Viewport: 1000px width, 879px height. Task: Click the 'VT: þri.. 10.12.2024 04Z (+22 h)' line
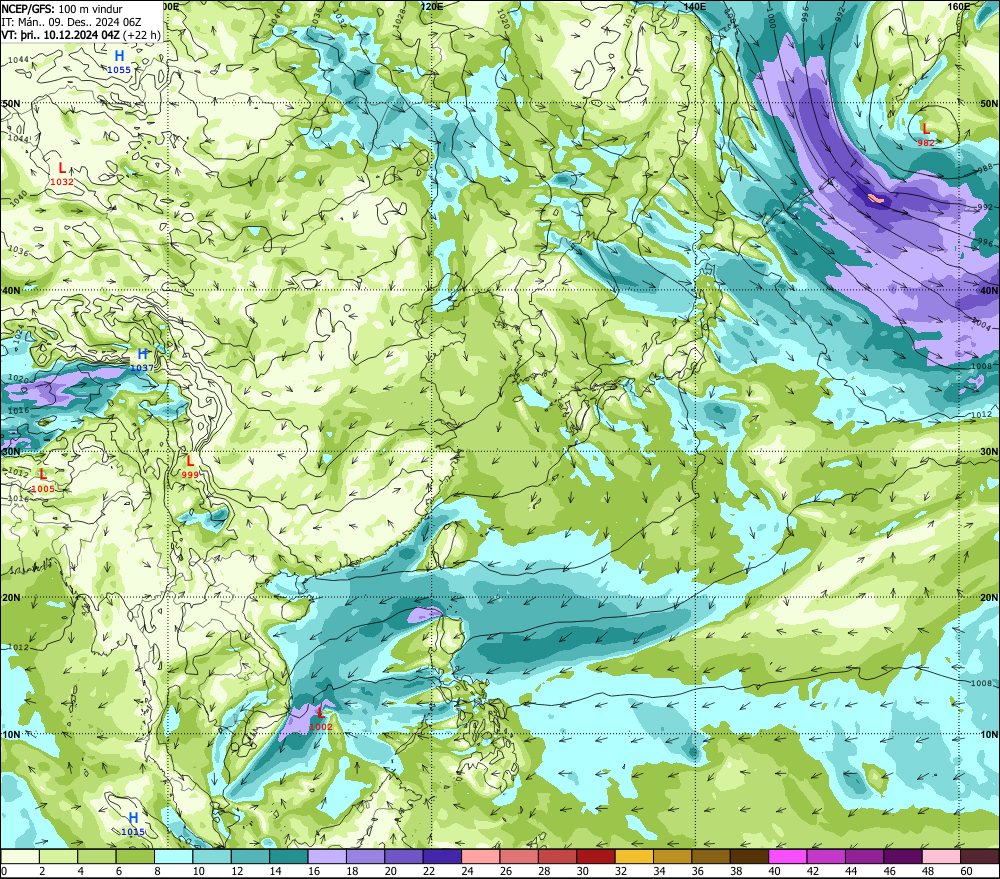(81, 34)
